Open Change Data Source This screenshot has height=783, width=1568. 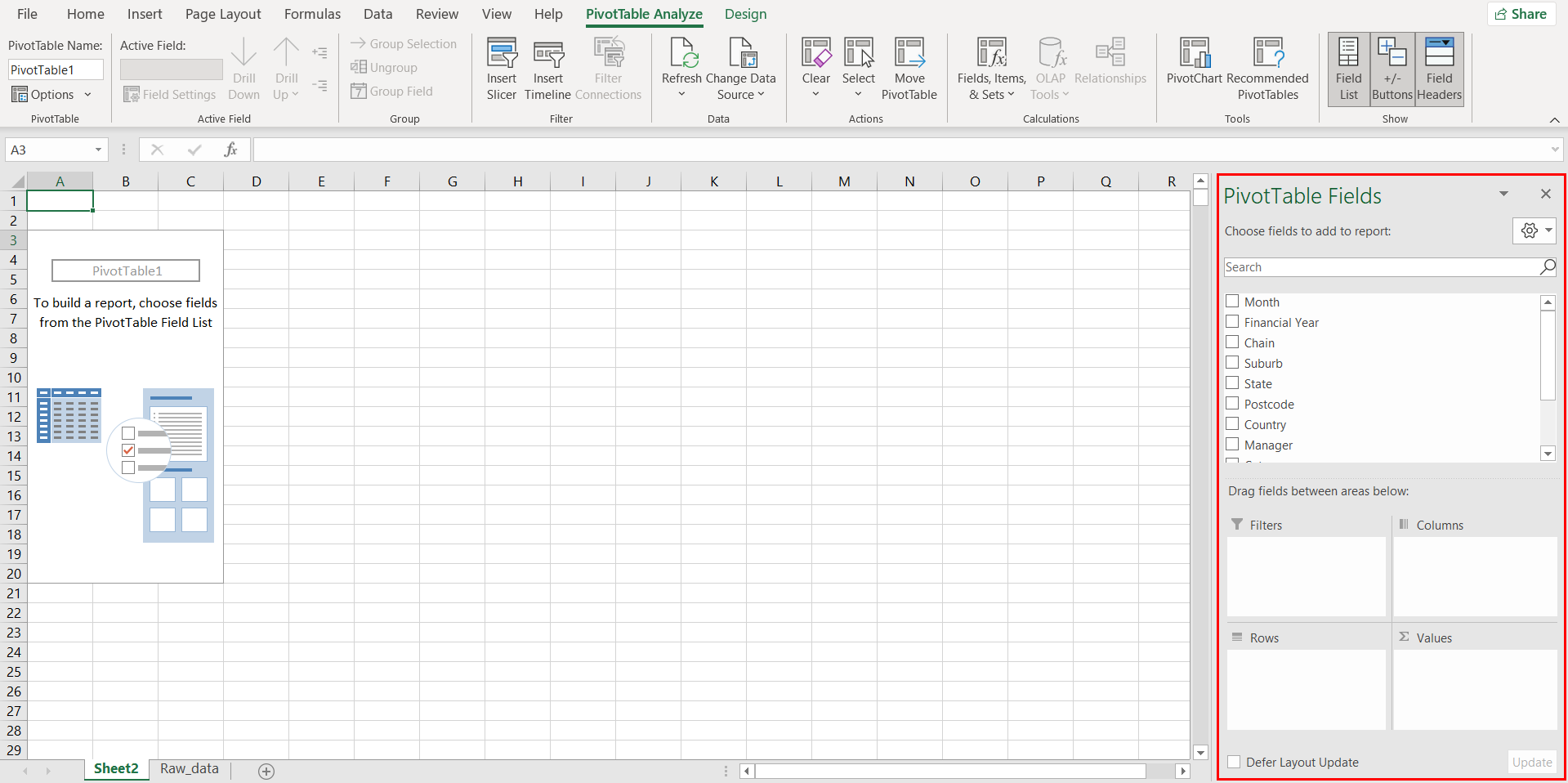741,69
